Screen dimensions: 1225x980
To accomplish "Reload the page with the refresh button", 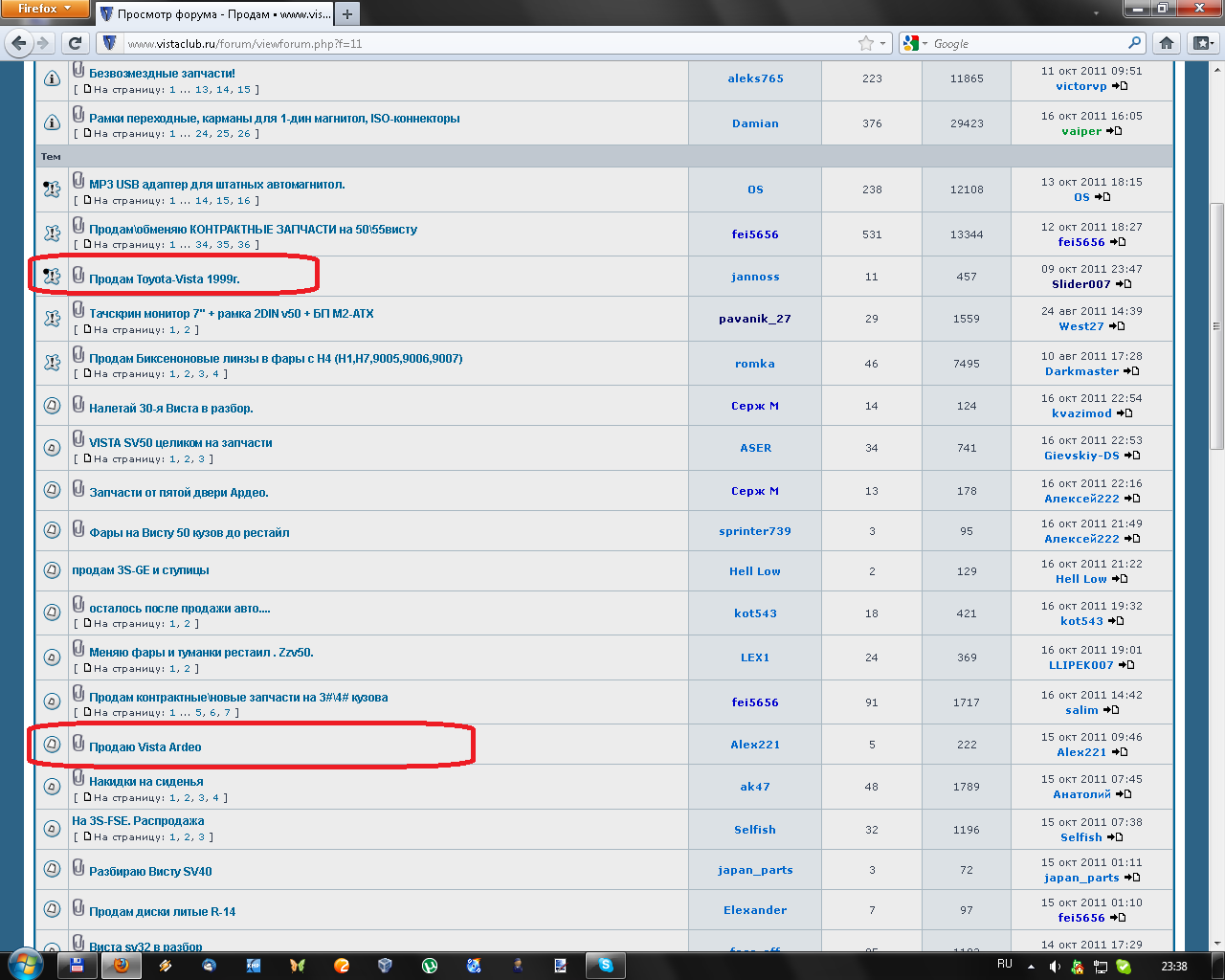I will point(75,43).
